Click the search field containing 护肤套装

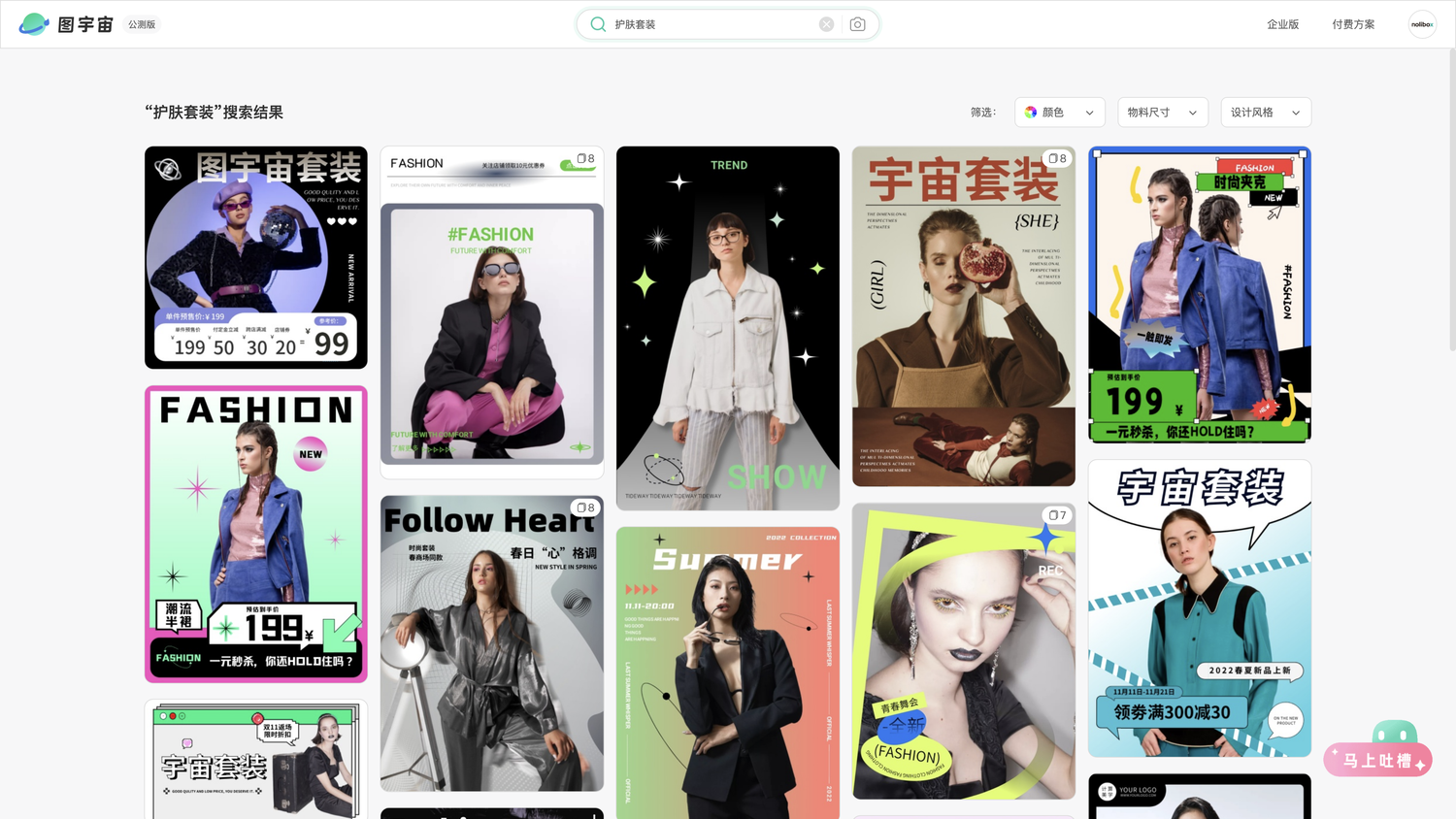728,24
